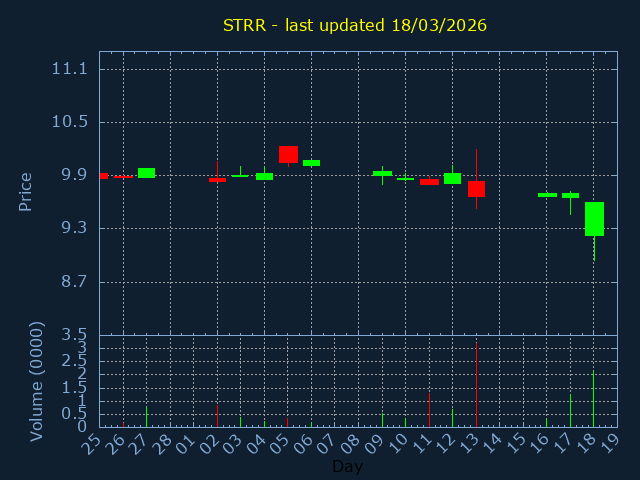Click the green candlestick on day 27
The height and width of the screenshot is (480, 640).
tap(146, 173)
